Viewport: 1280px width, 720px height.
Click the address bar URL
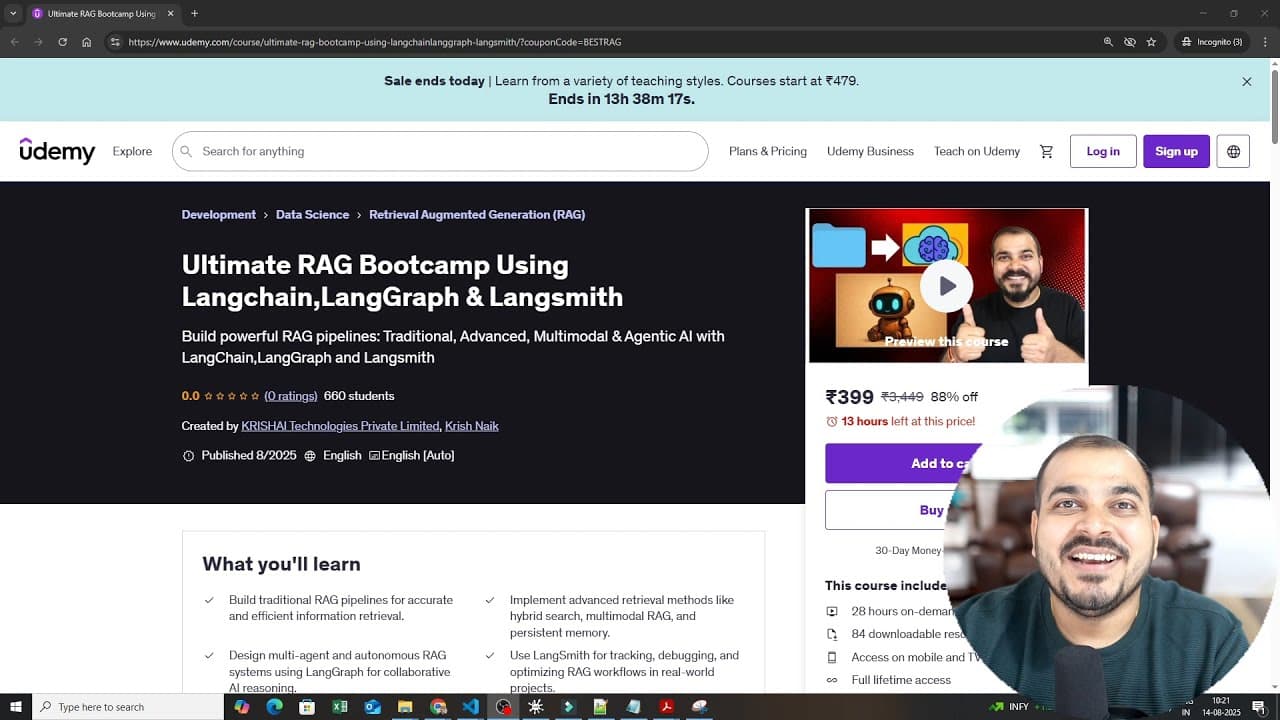point(375,42)
